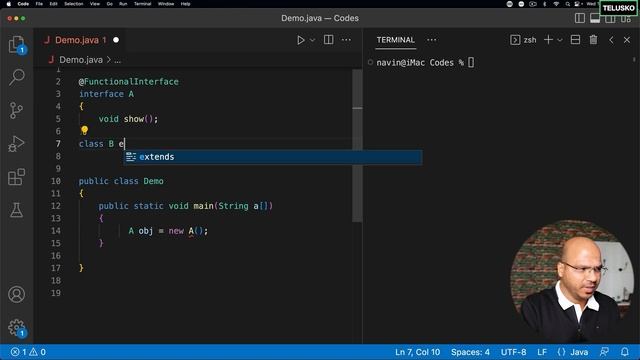
Task: Click the panel left chevron arrow
Action: click(611, 40)
